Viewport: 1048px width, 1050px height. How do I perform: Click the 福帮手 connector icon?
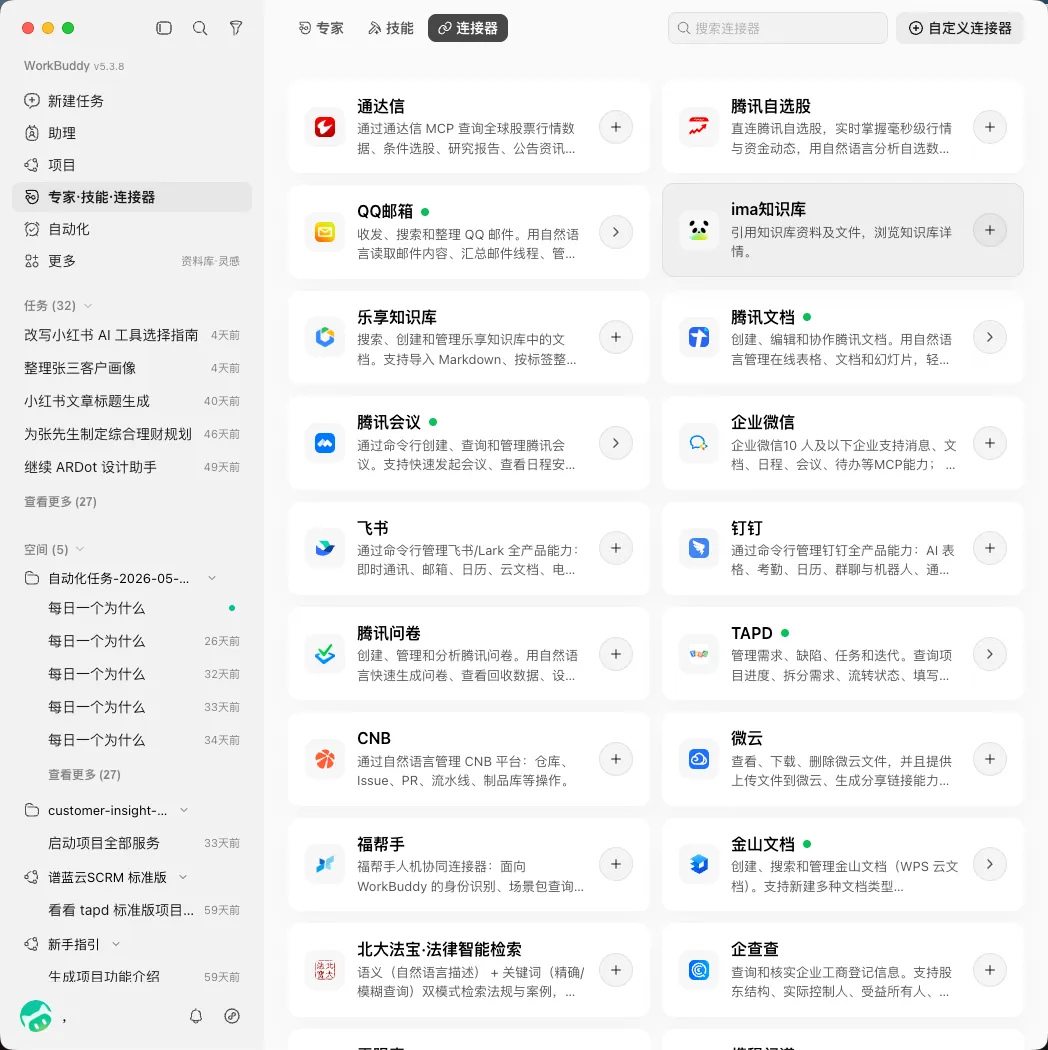(x=325, y=864)
